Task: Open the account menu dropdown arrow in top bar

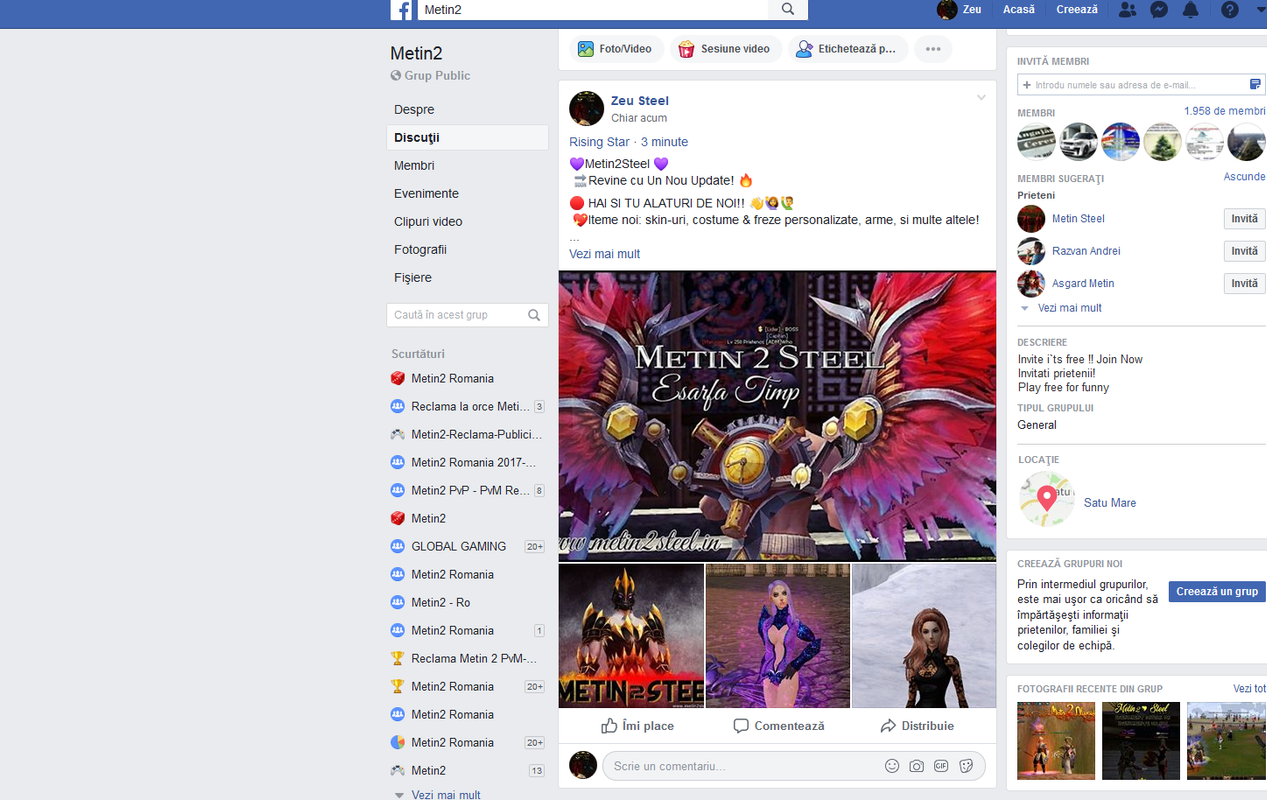Action: [1260, 10]
